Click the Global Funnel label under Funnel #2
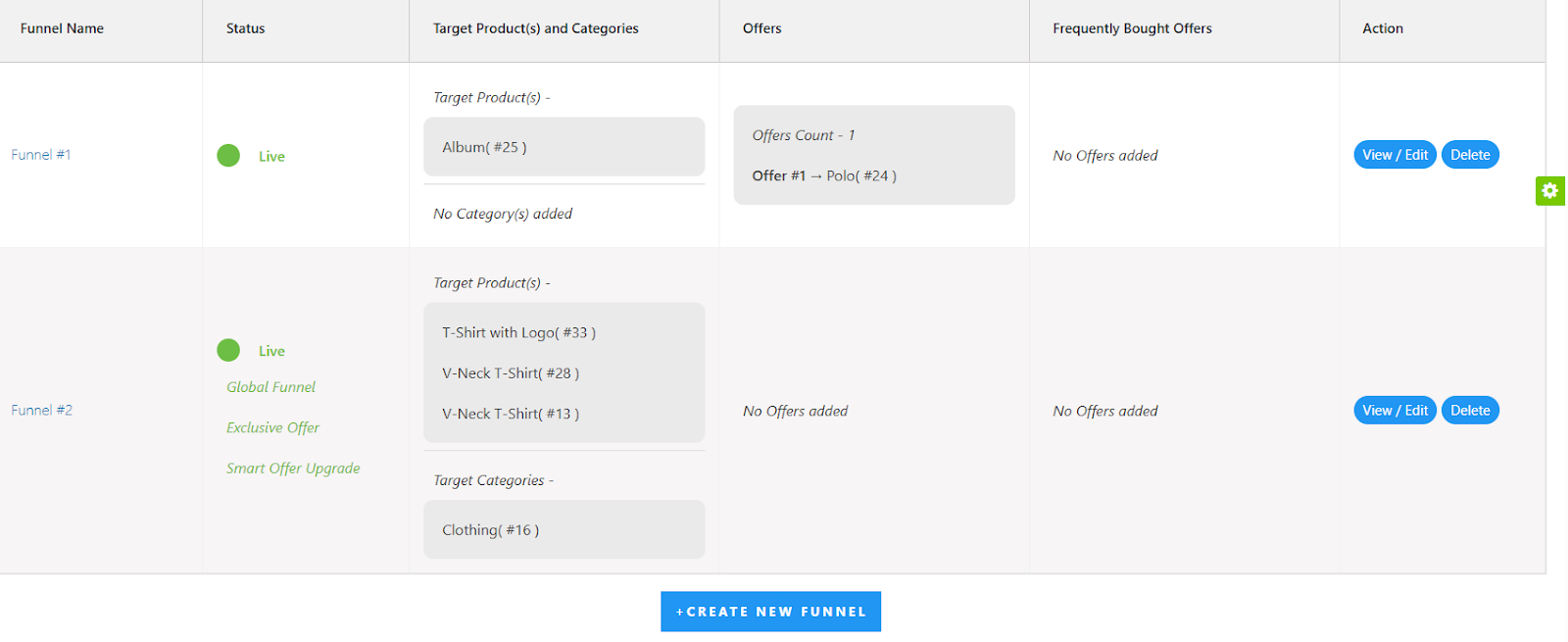The image size is (1568, 642). (x=269, y=387)
